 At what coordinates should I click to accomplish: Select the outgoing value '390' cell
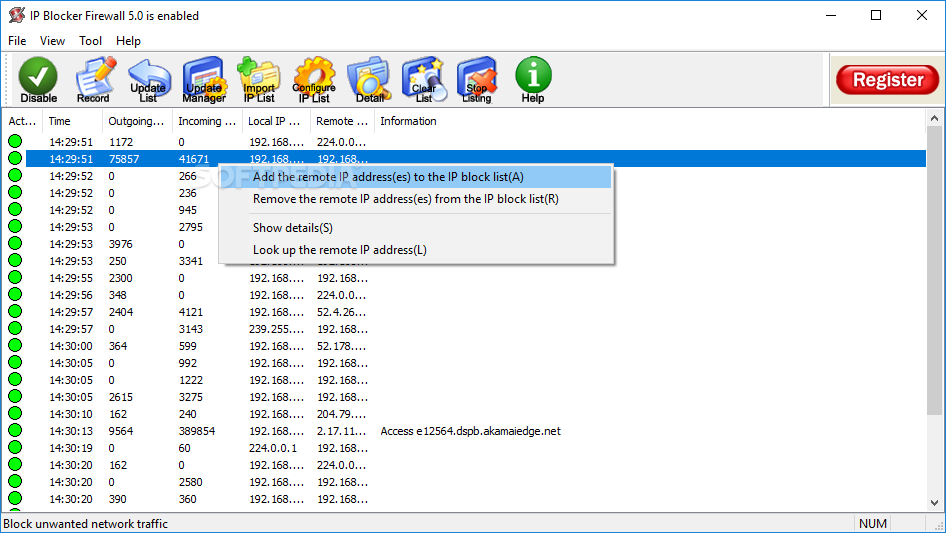pos(118,499)
